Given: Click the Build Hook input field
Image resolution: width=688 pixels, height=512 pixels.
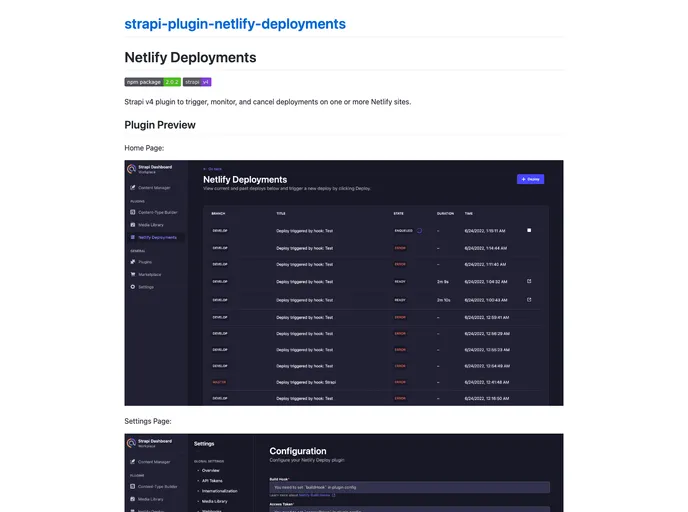Looking at the screenshot, I should tap(409, 487).
